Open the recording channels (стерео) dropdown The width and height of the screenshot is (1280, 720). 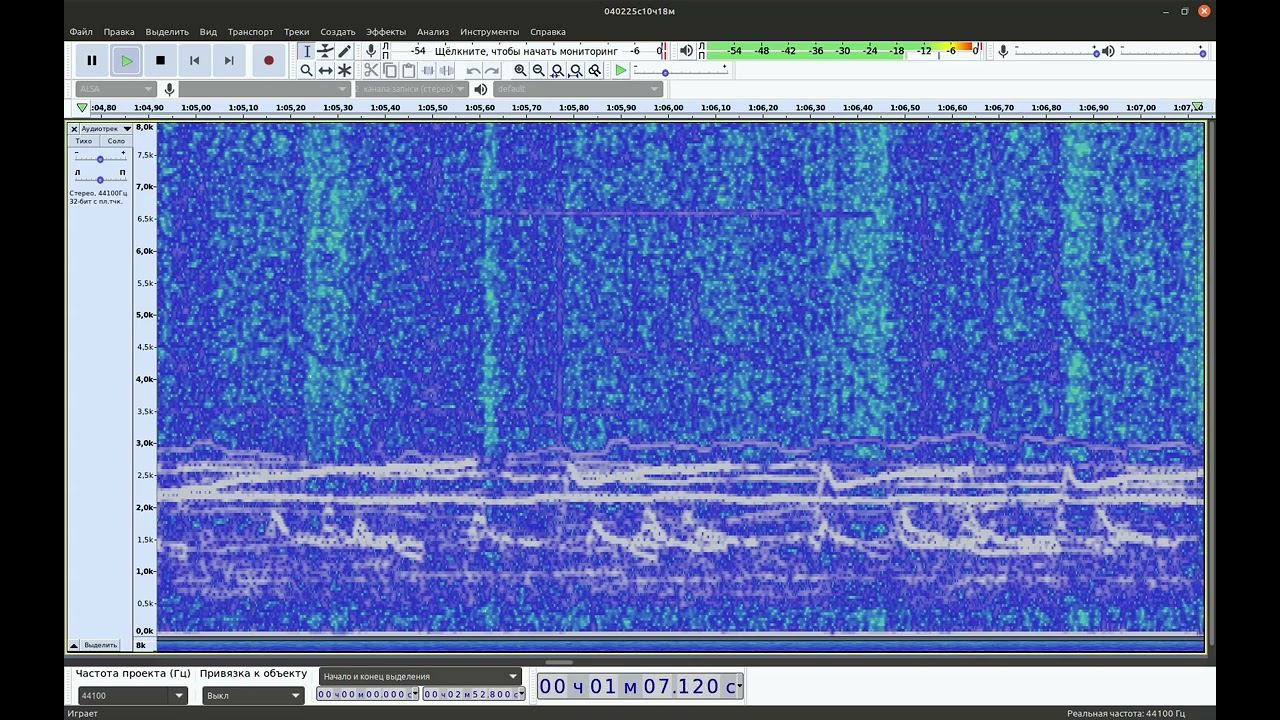(x=413, y=89)
